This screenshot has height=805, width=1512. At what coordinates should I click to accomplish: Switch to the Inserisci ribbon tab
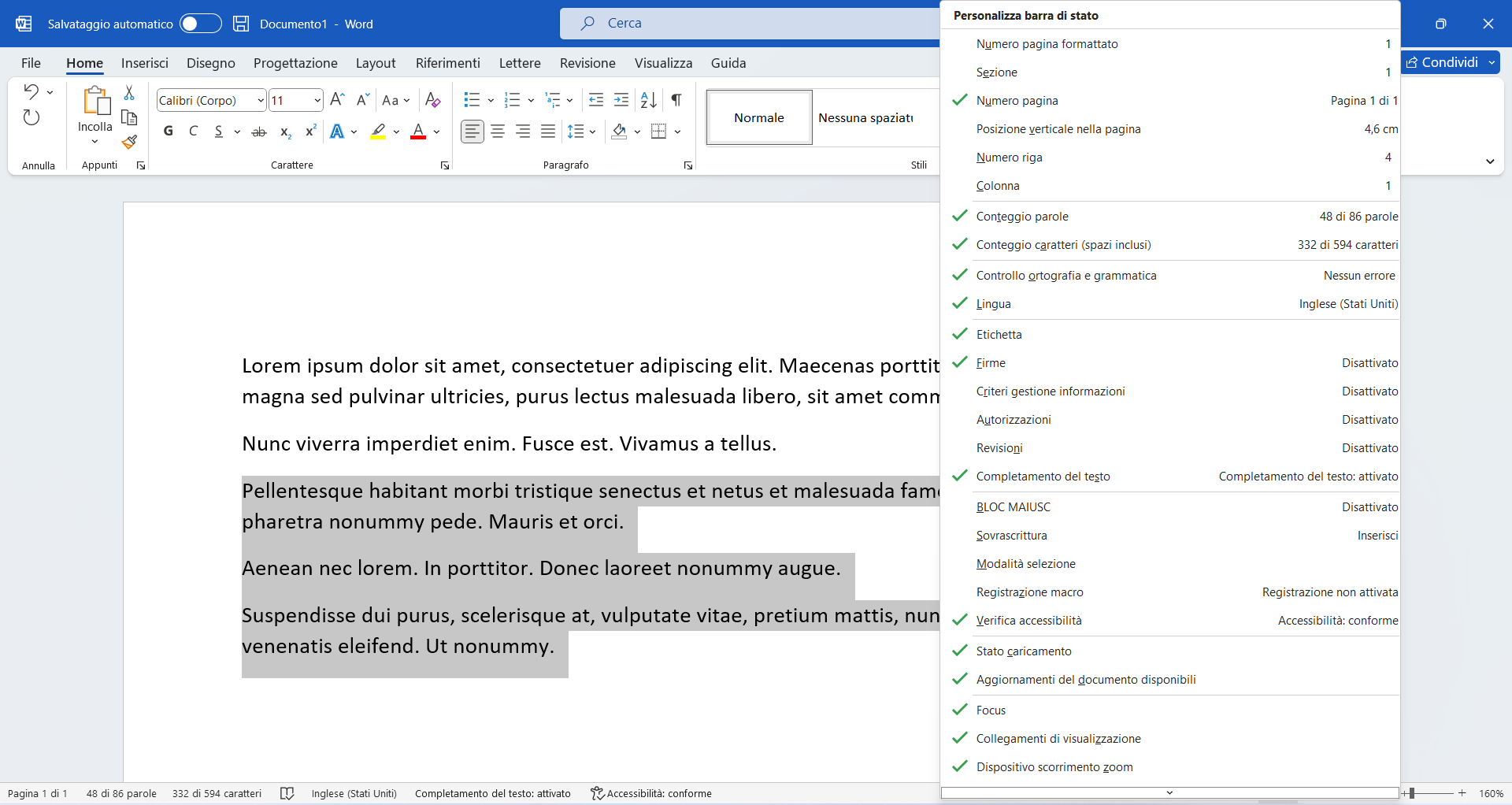tap(145, 63)
